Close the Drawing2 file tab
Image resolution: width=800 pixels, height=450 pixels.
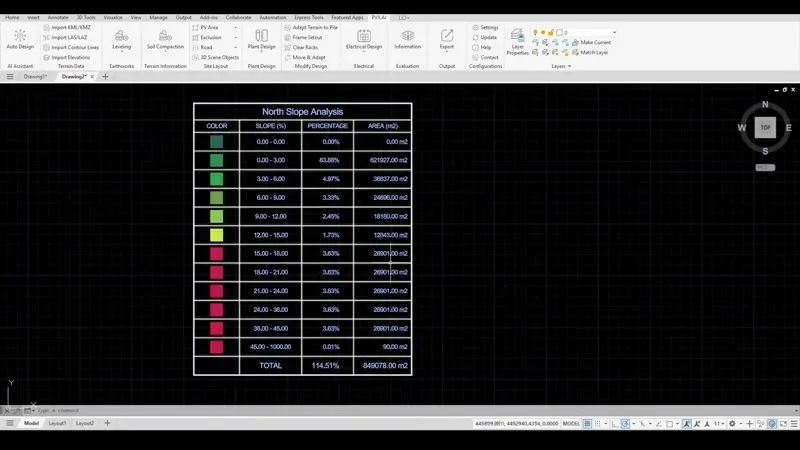[x=92, y=77]
